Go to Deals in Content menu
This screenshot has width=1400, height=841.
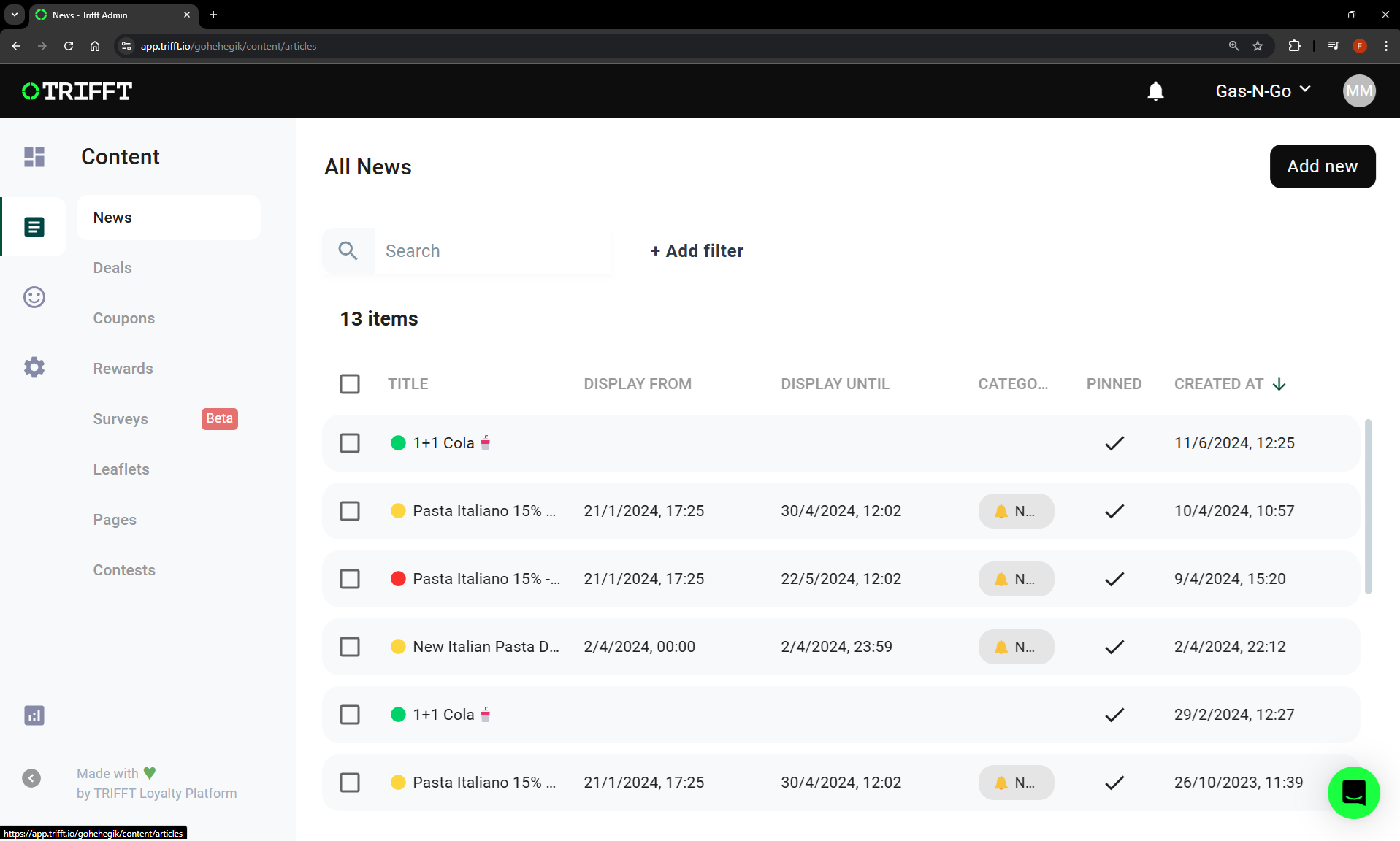(x=112, y=268)
